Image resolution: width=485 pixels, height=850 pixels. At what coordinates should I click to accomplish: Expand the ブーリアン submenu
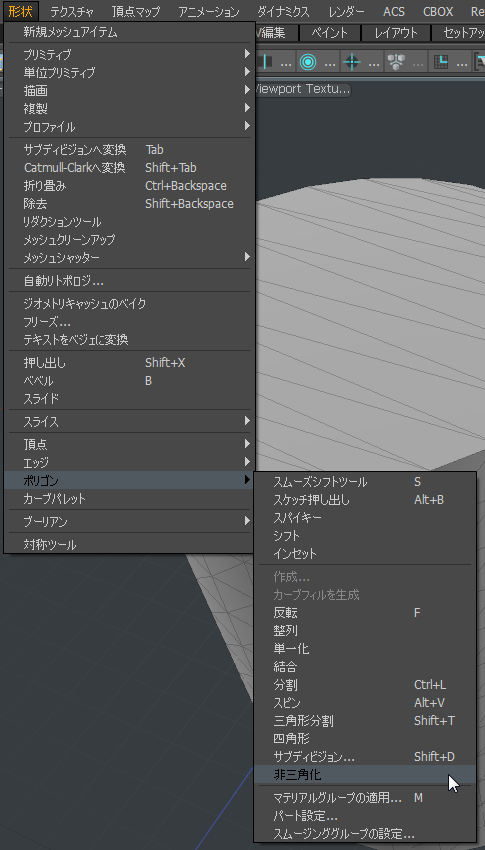(x=130, y=521)
